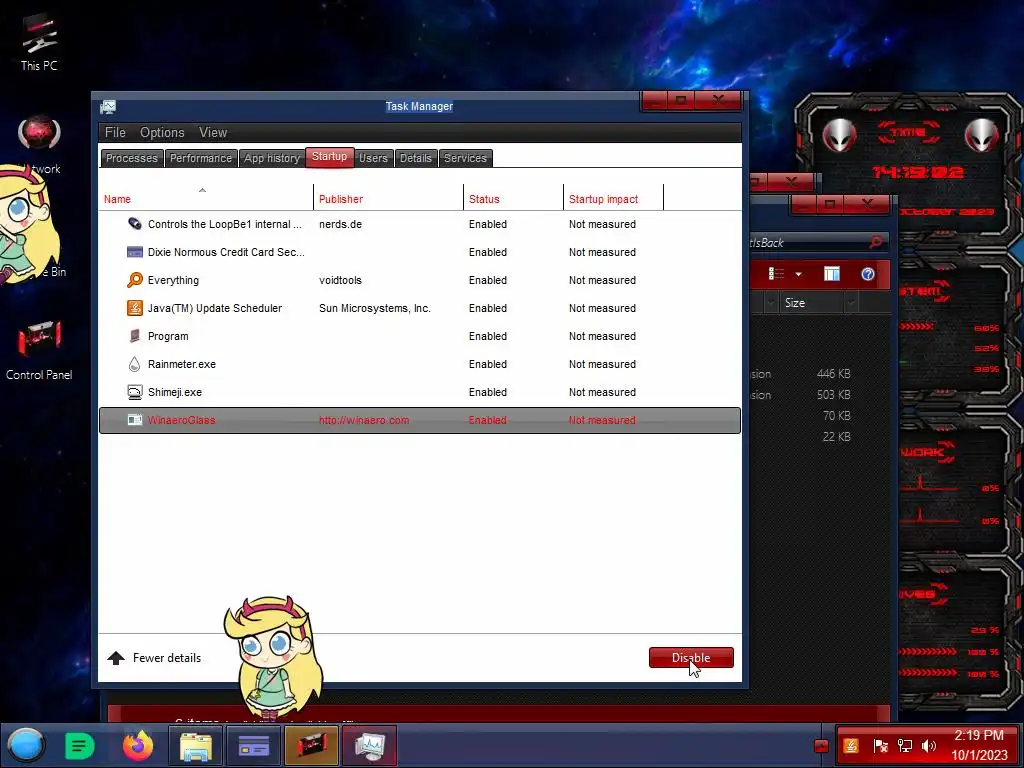Click the volume speaker tray icon
Image resolution: width=1024 pixels, height=768 pixels.
929,746
